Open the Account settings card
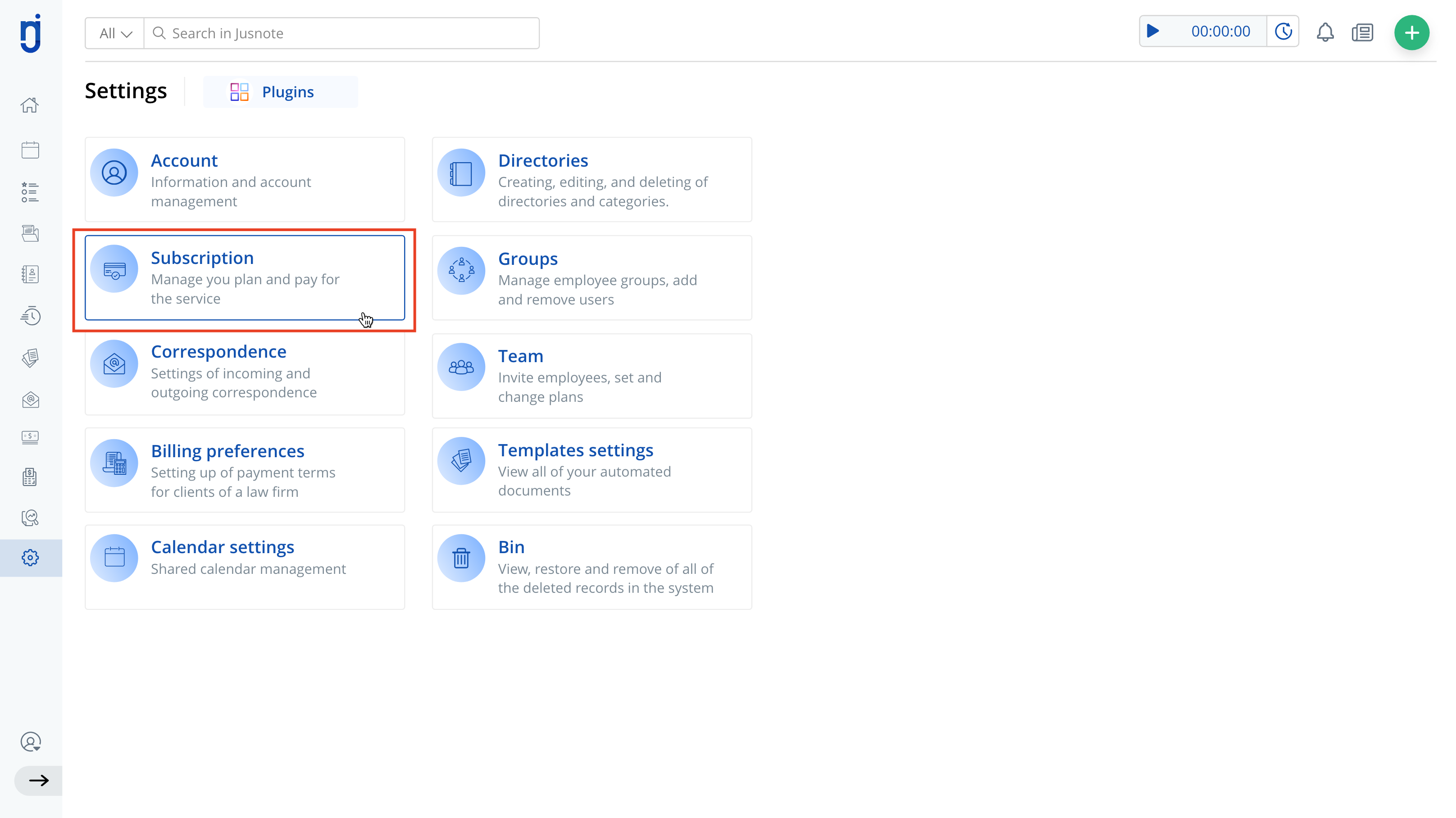1456x818 pixels. pyautogui.click(x=245, y=180)
